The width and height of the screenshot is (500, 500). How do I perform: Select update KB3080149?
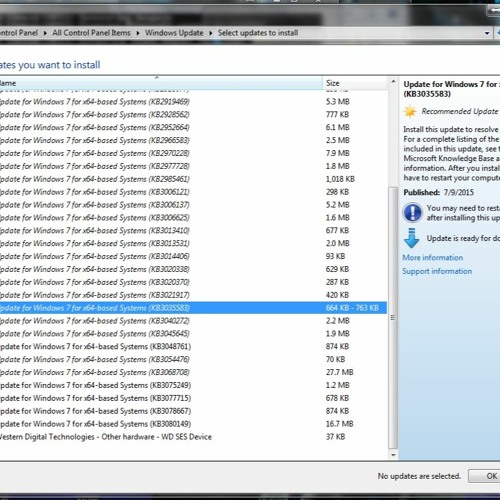pos(193,424)
